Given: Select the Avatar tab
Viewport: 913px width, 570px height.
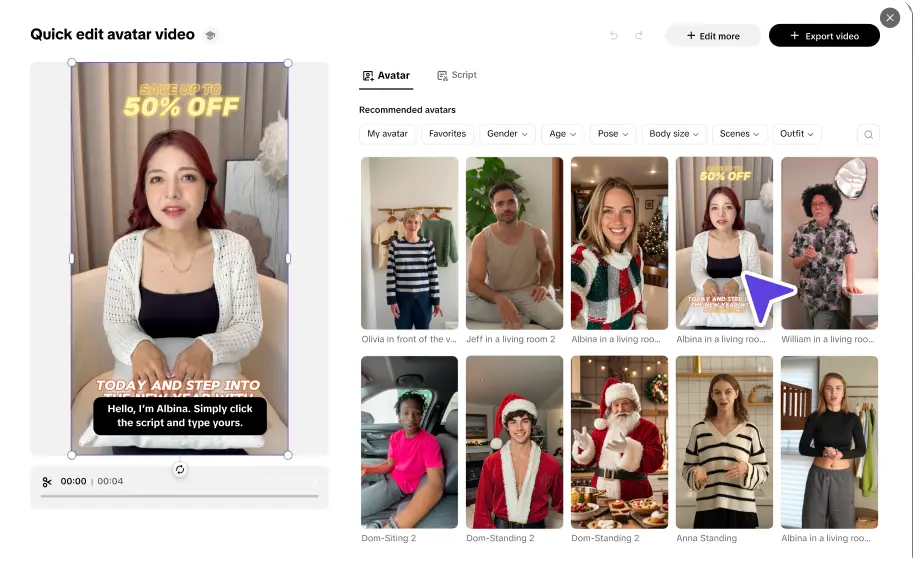Looking at the screenshot, I should [386, 75].
